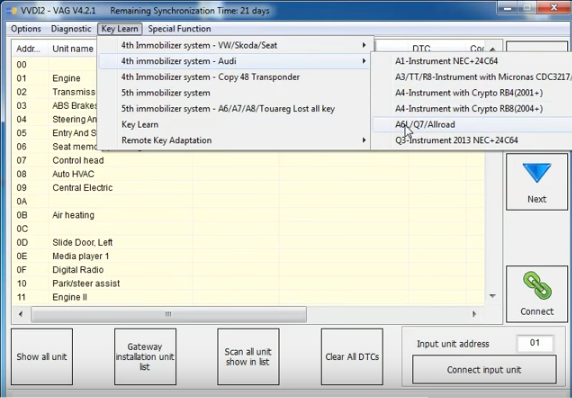Click the Connect input unit button

484,370
